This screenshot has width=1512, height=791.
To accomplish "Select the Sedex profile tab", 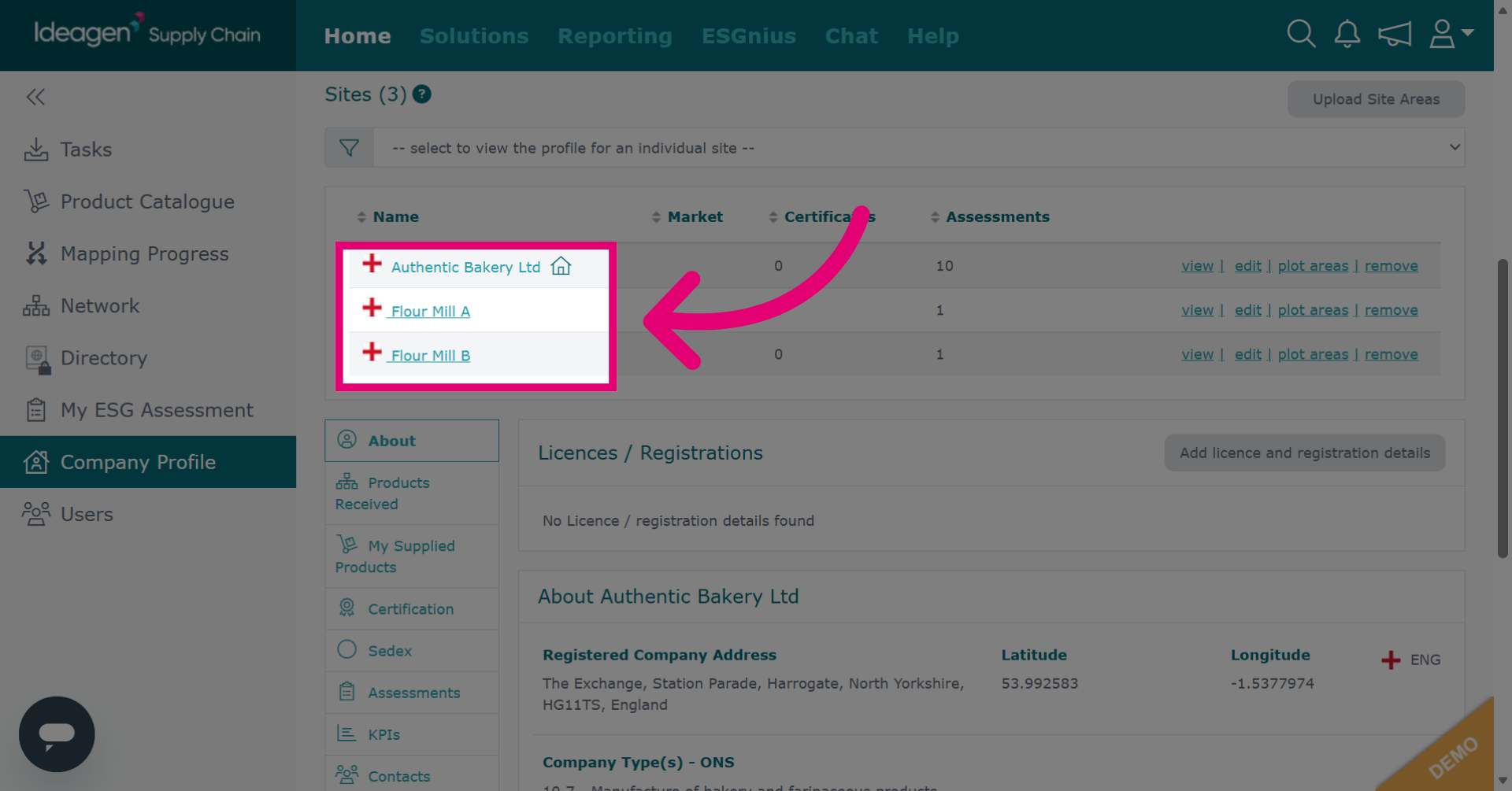I will 412,650.
